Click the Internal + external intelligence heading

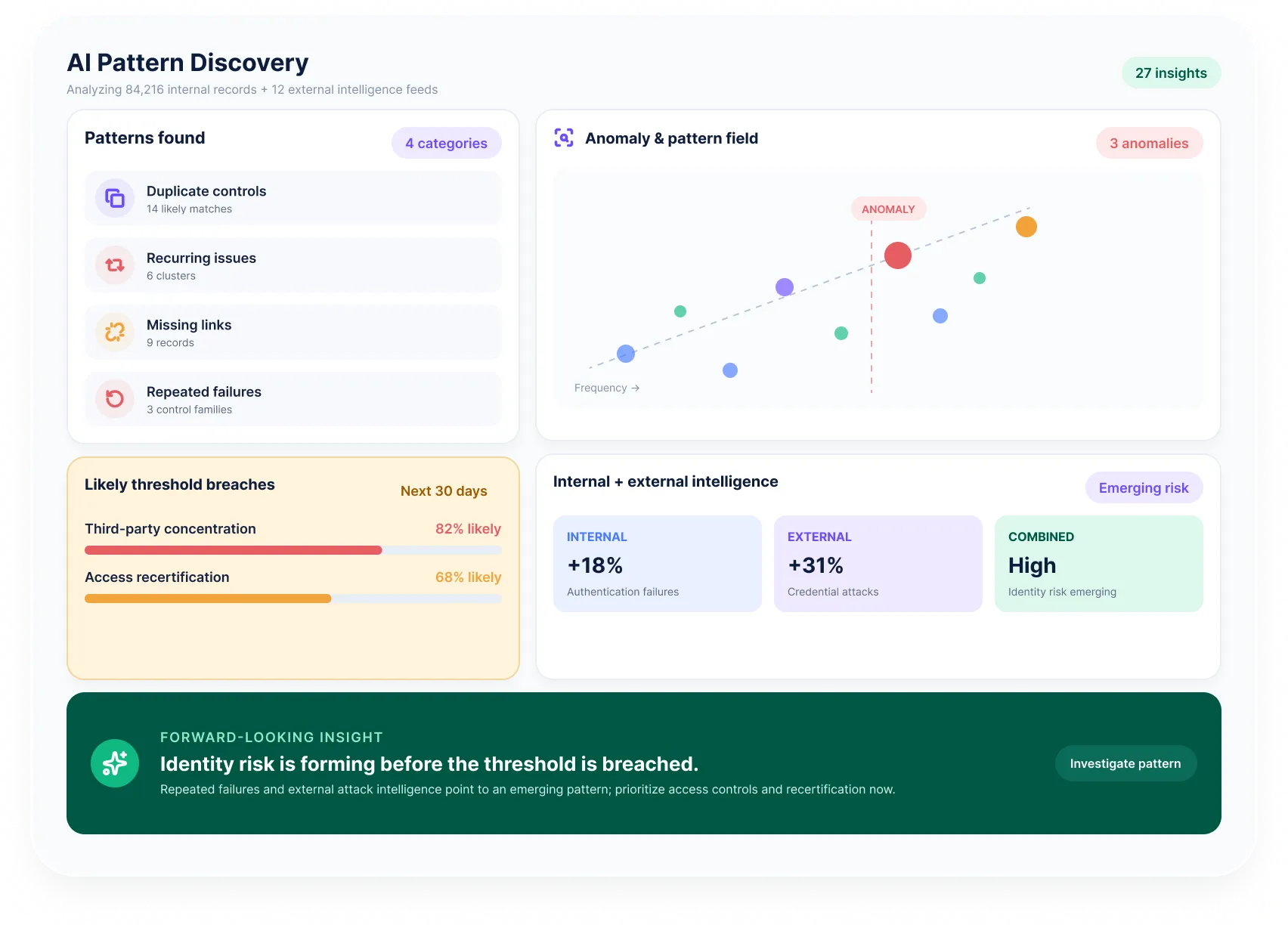[665, 481]
